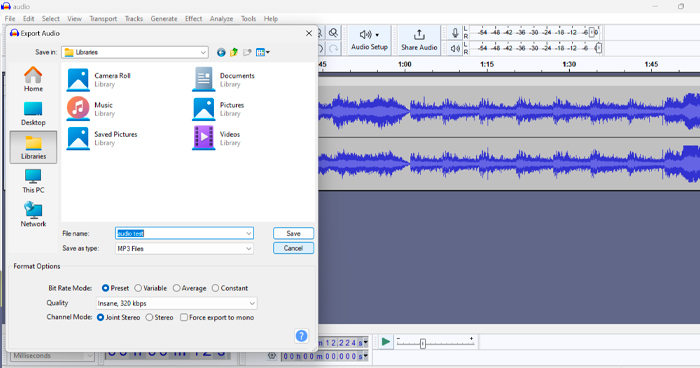Click the Redo arrow in Audacity toolbar
The image size is (700, 368).
[333, 48]
